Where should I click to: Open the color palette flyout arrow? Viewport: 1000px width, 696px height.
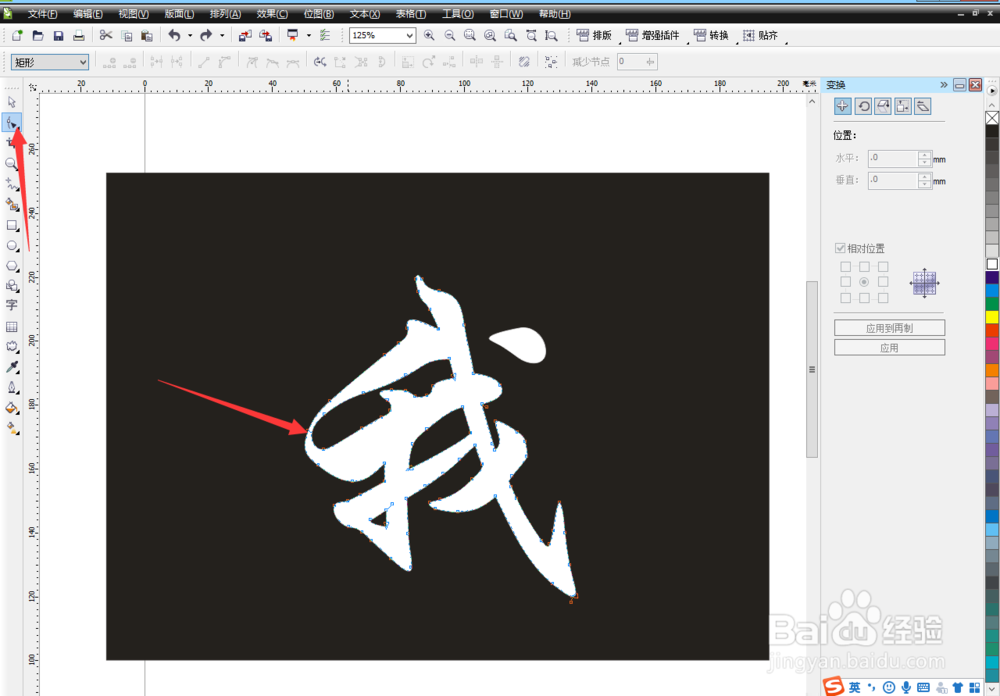(x=992, y=91)
